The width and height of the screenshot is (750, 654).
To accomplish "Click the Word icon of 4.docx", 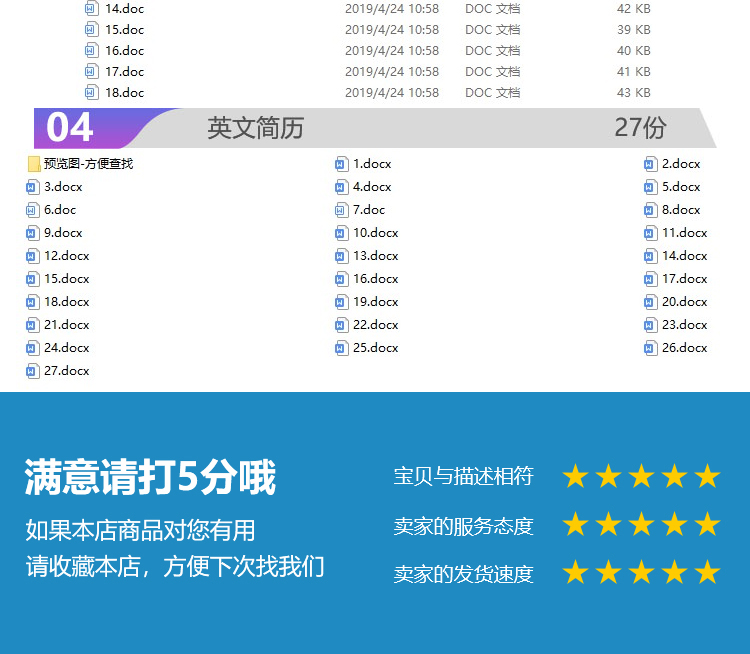I will click(x=341, y=187).
